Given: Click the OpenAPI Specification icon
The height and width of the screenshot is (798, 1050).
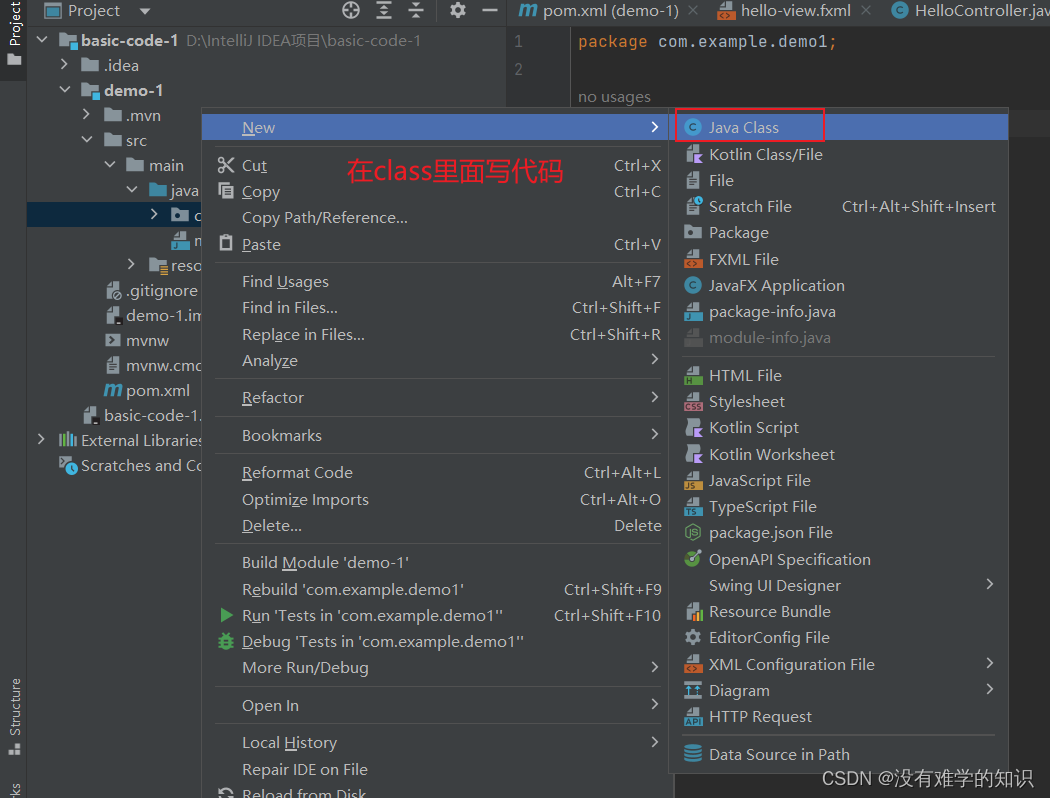Looking at the screenshot, I should click(x=693, y=559).
